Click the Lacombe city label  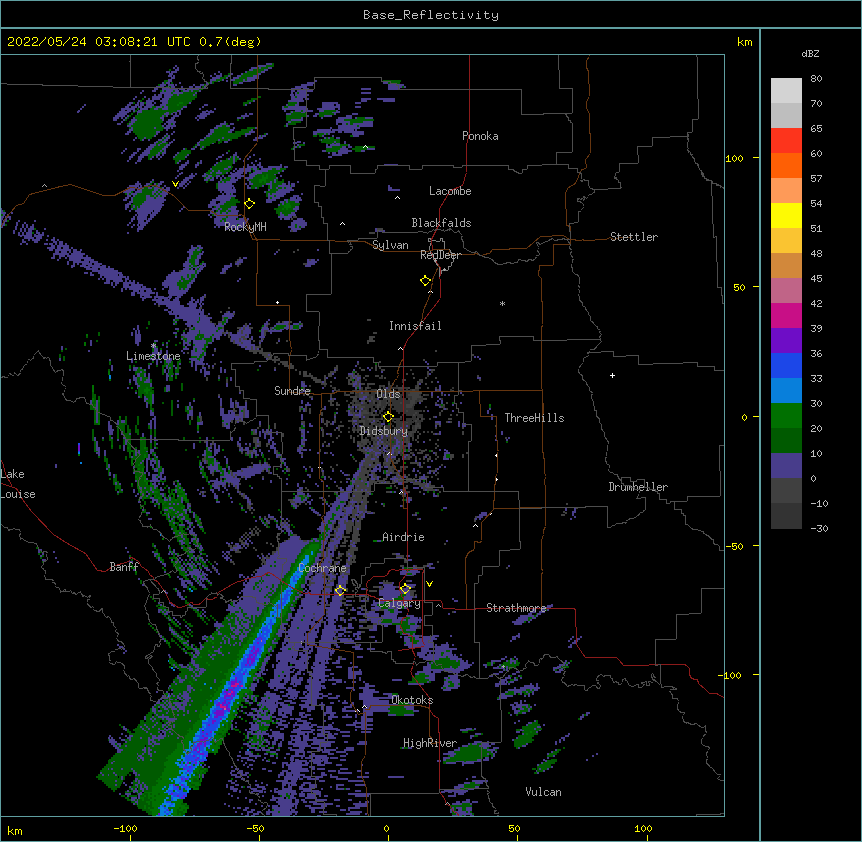click(x=450, y=191)
